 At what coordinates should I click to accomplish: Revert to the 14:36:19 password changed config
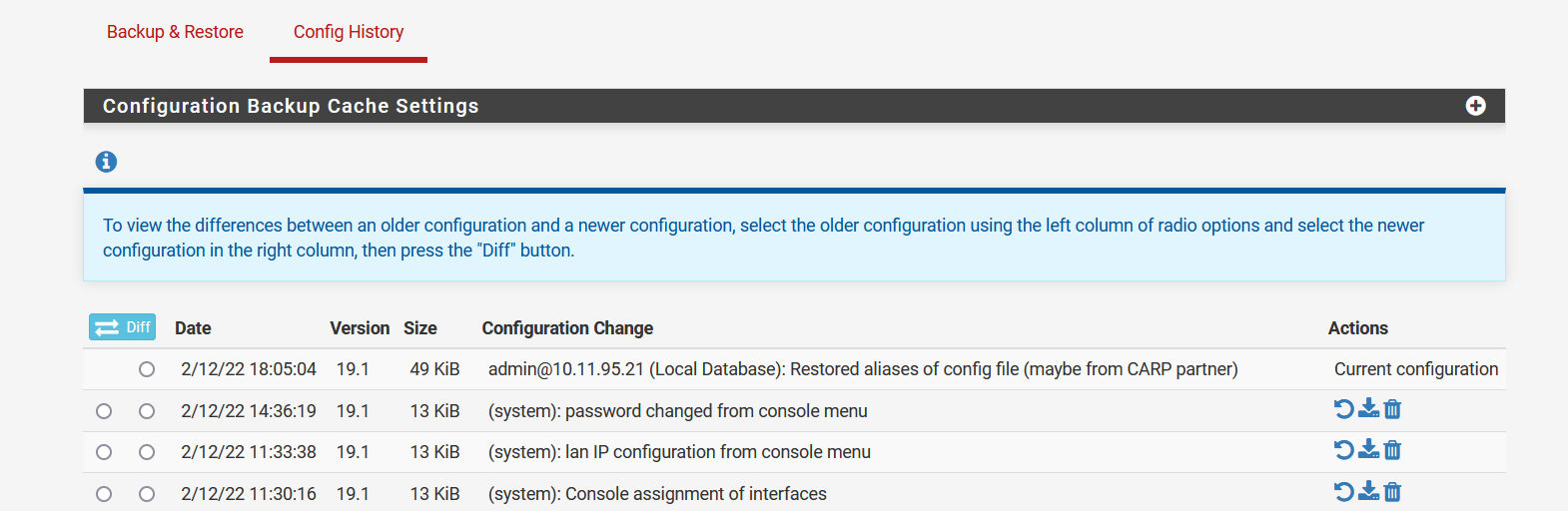[1344, 409]
